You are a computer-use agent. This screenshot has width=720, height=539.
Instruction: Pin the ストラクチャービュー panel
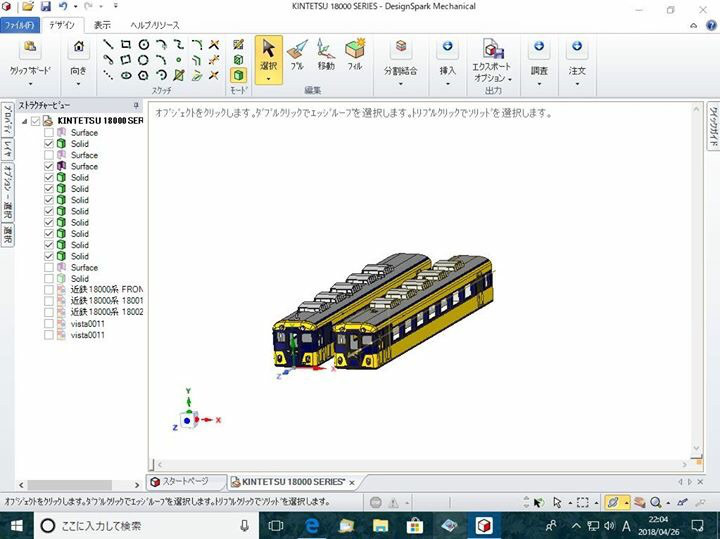[136, 106]
